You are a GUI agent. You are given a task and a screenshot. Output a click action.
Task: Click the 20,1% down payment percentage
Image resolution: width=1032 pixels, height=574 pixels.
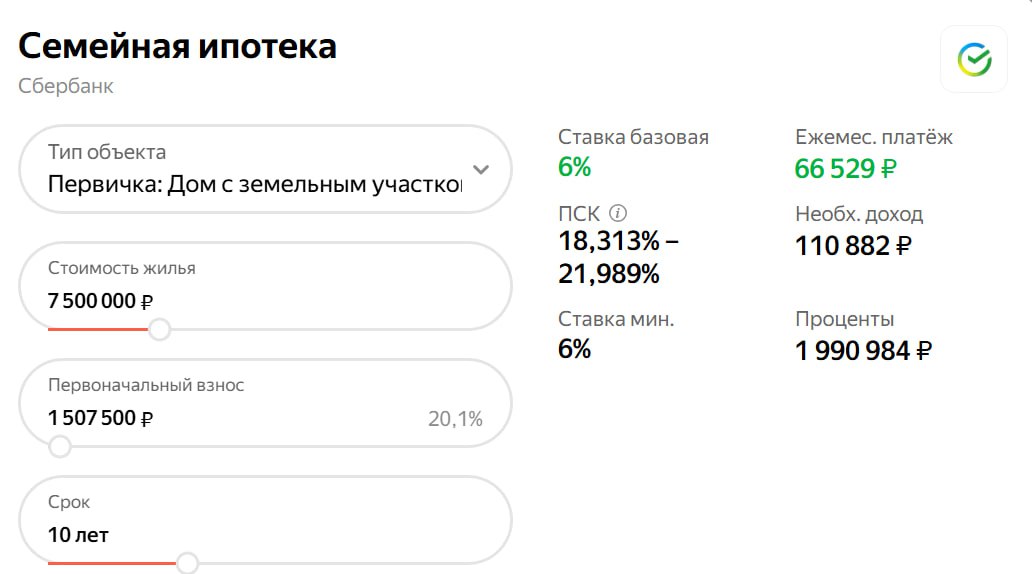[455, 419]
